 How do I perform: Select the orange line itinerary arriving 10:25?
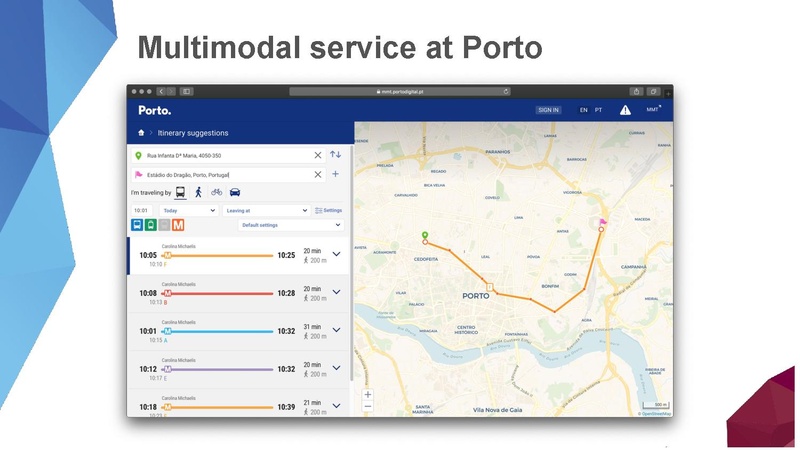[239, 255]
